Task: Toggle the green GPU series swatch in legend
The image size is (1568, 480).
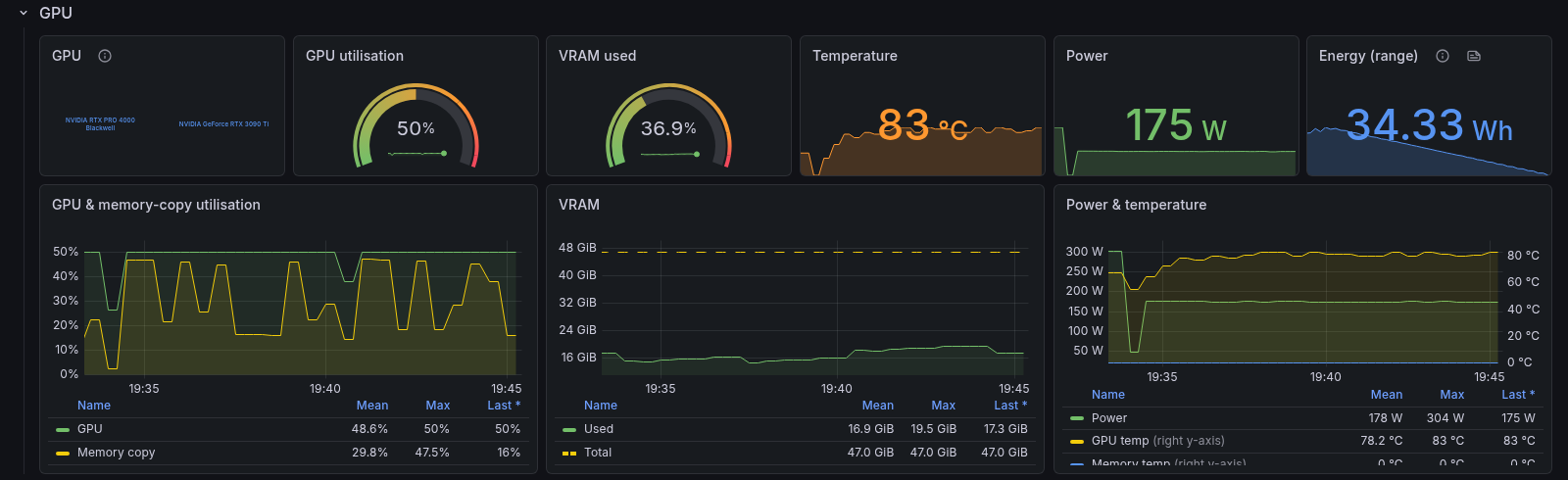Action: [63, 429]
